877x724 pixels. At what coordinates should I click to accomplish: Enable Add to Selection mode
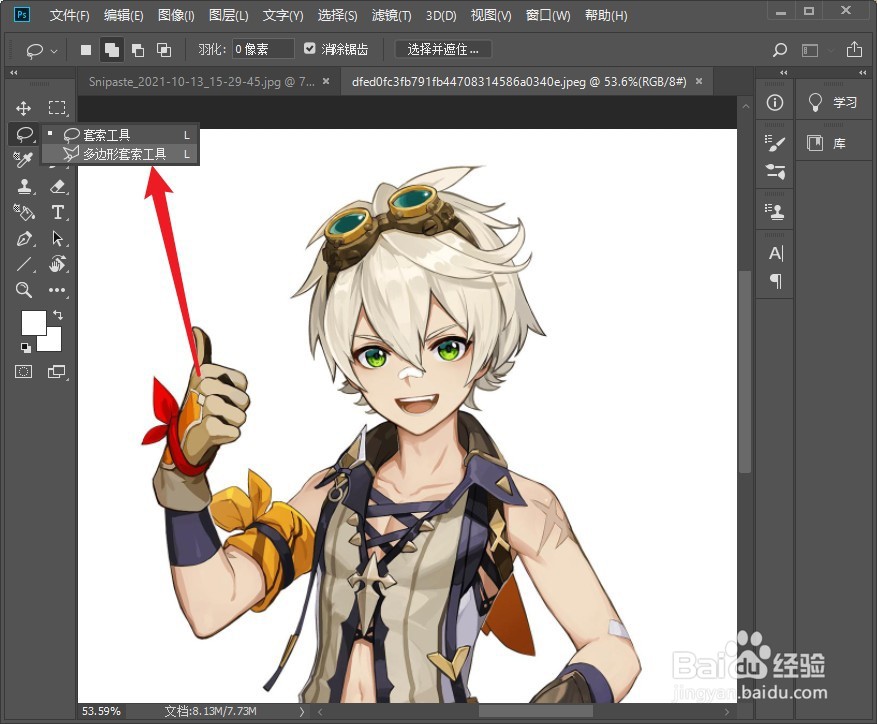111,50
